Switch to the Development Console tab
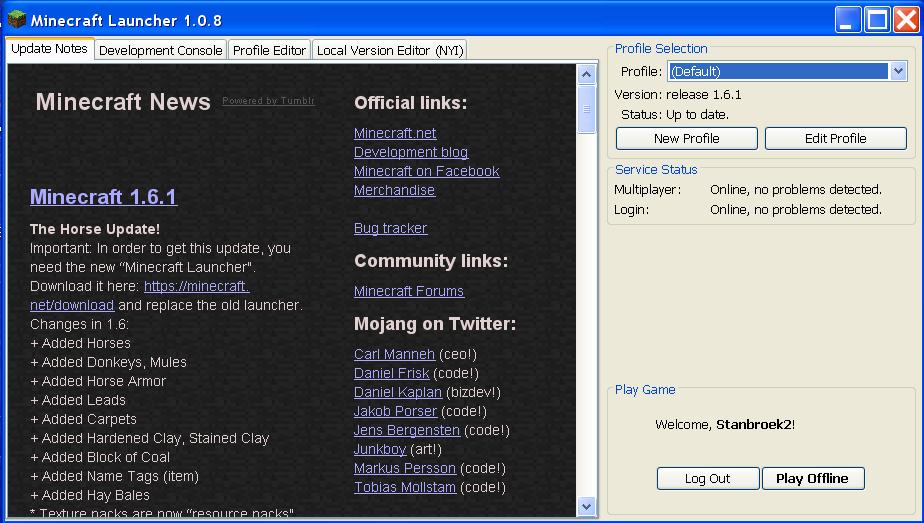Image resolution: width=924 pixels, height=523 pixels. [x=160, y=50]
